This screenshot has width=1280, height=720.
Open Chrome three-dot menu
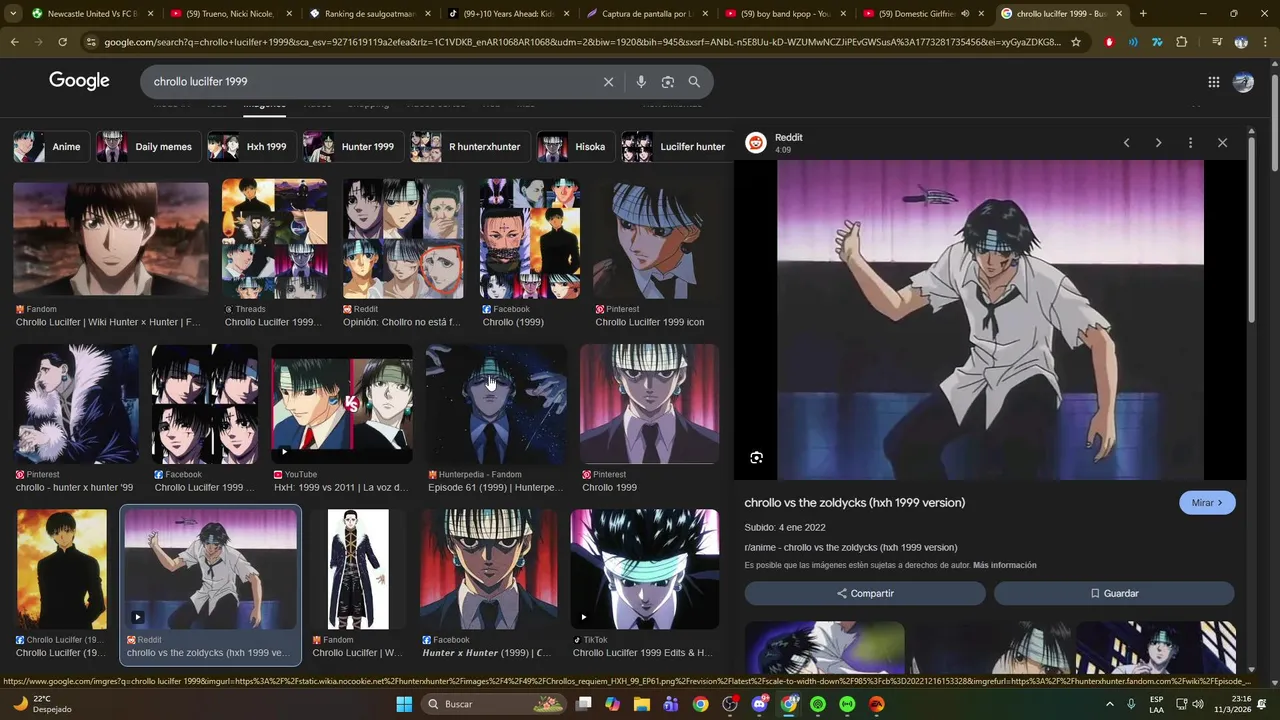point(1265,42)
